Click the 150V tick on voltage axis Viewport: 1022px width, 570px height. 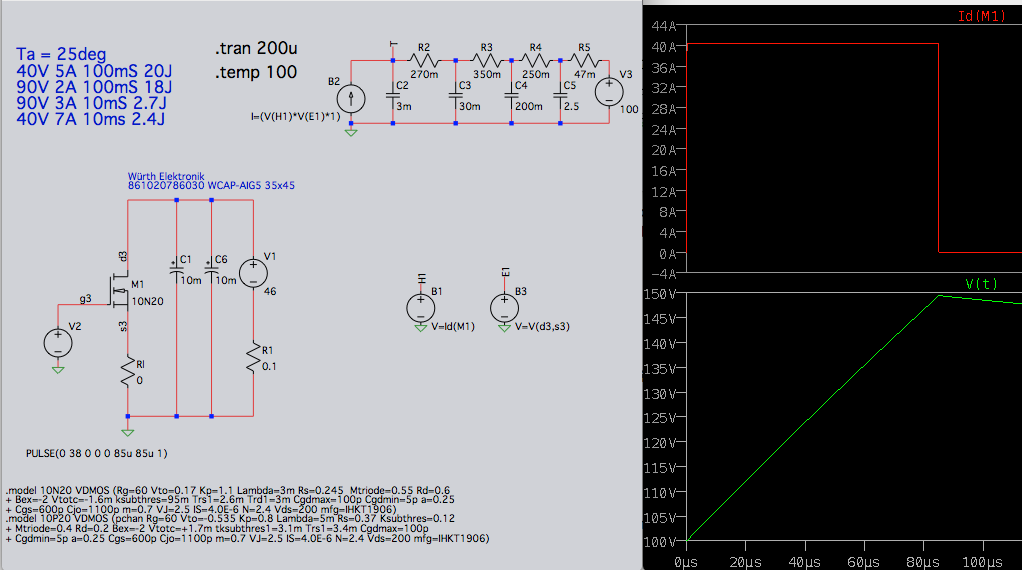click(660, 294)
